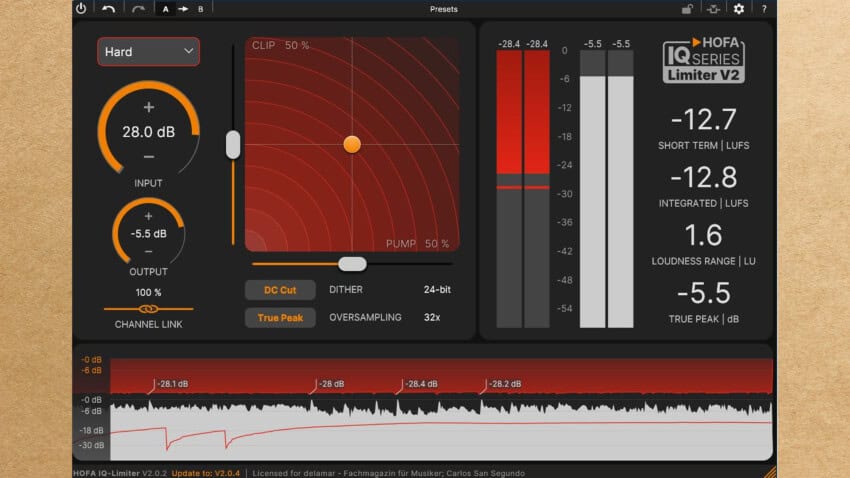Undo the last change with the arrow
Screen dimensions: 850x478
point(108,9)
